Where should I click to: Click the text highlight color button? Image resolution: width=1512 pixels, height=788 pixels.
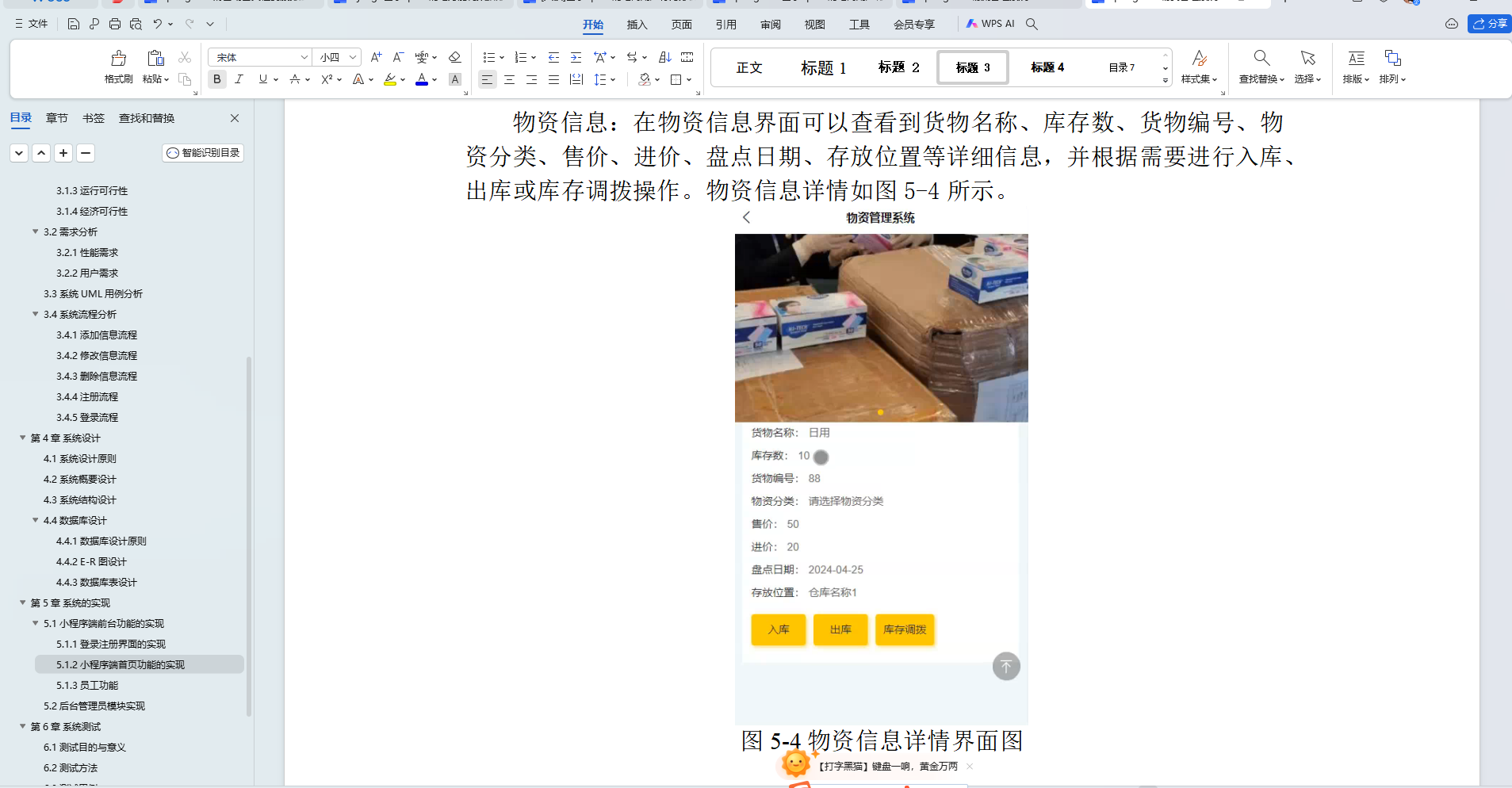[389, 79]
